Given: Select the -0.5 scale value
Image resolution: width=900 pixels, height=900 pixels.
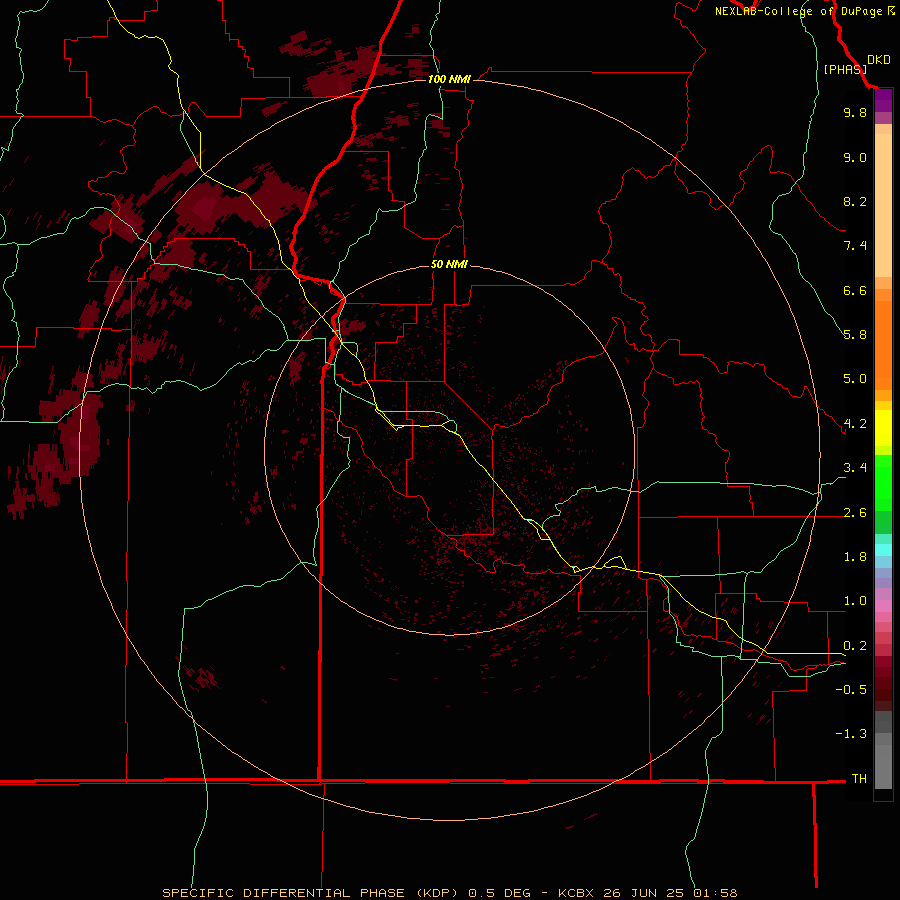Looking at the screenshot, I should (x=851, y=690).
